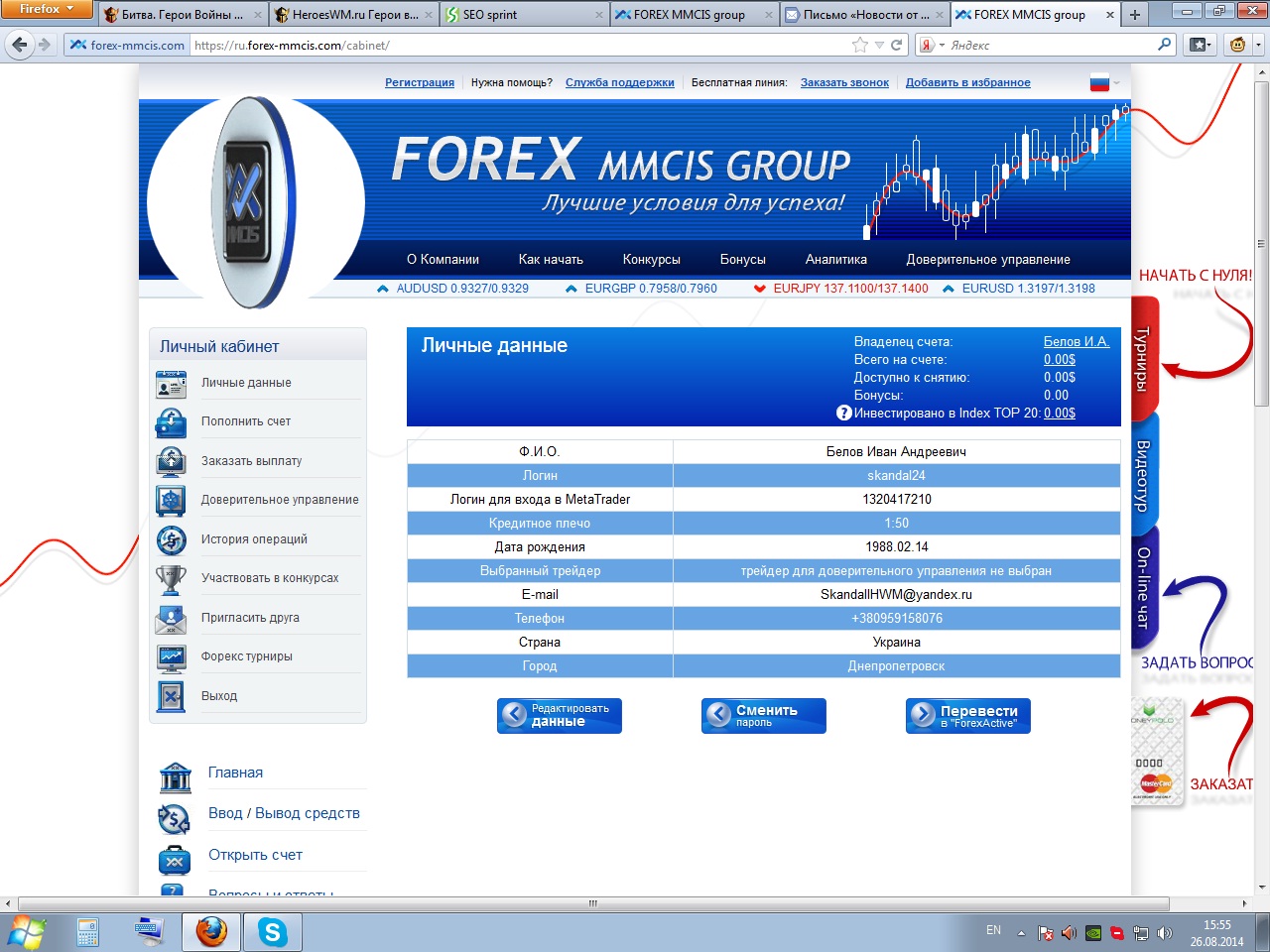Open the calculator taskbar icon
This screenshot has height=952, width=1270.
click(87, 932)
